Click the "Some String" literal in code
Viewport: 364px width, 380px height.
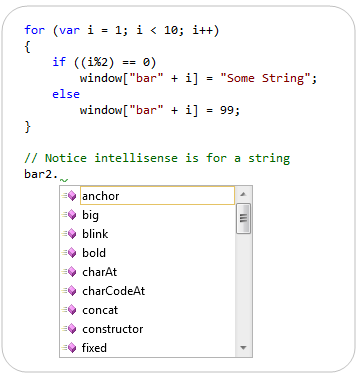(265, 78)
